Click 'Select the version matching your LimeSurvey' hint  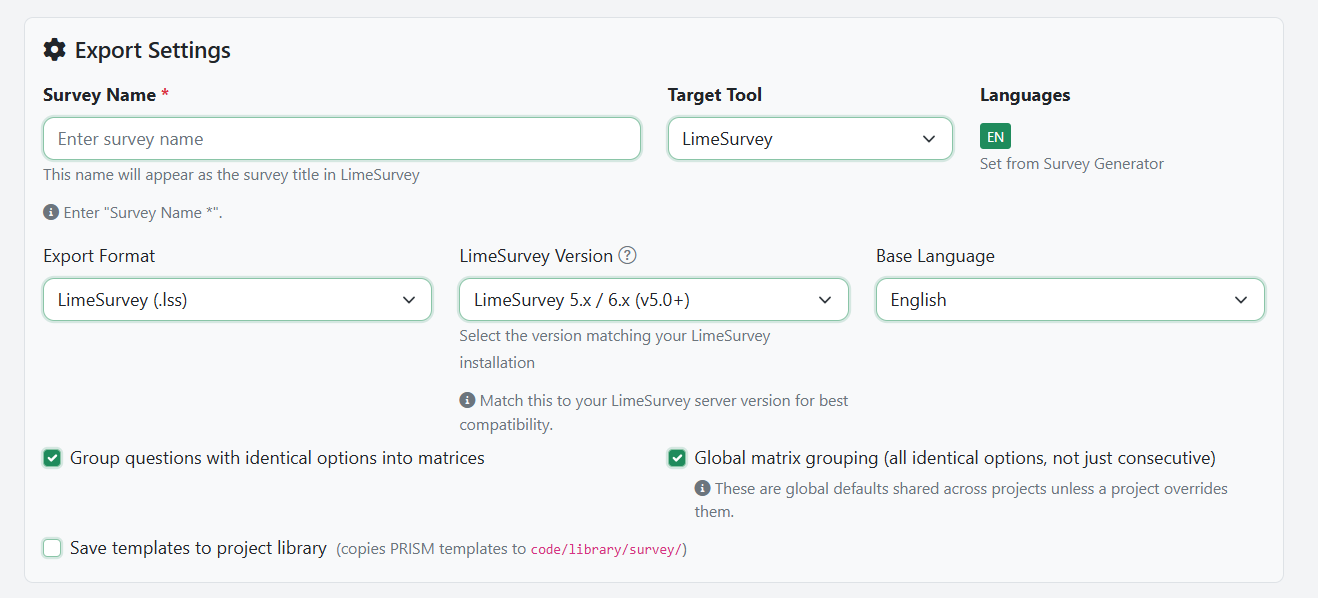click(x=615, y=349)
